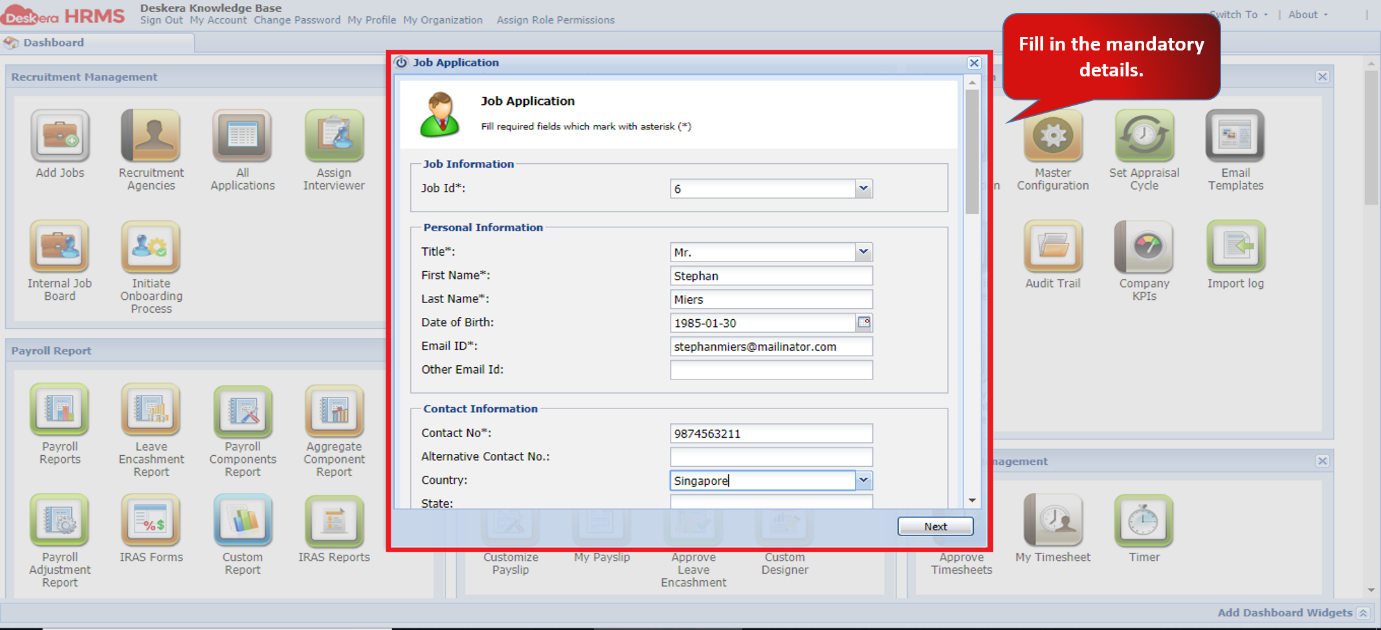Expand the Country dropdown arrow
The height and width of the screenshot is (630, 1381).
864,481
